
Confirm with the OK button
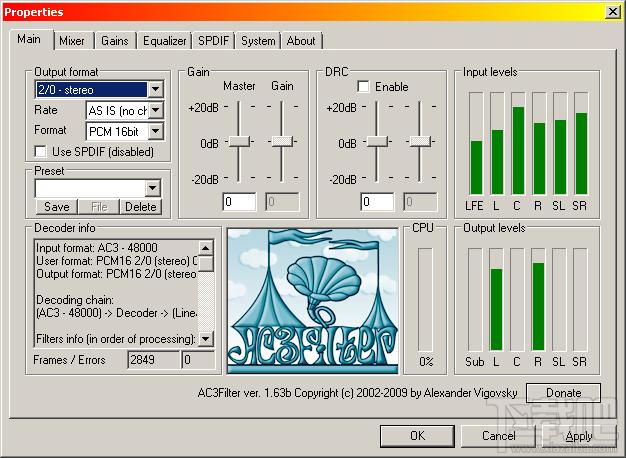point(417,436)
